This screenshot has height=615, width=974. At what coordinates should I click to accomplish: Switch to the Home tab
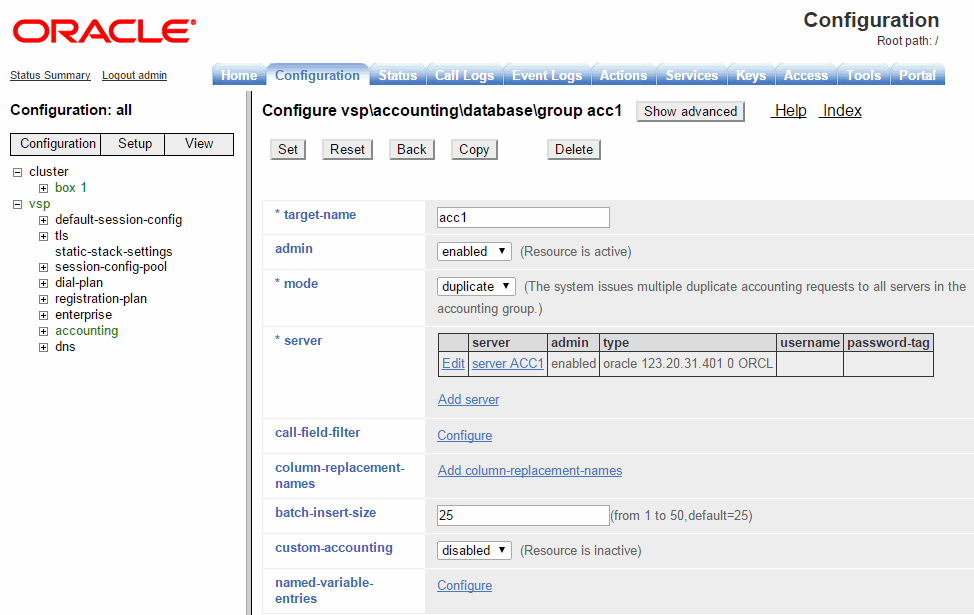tap(239, 75)
